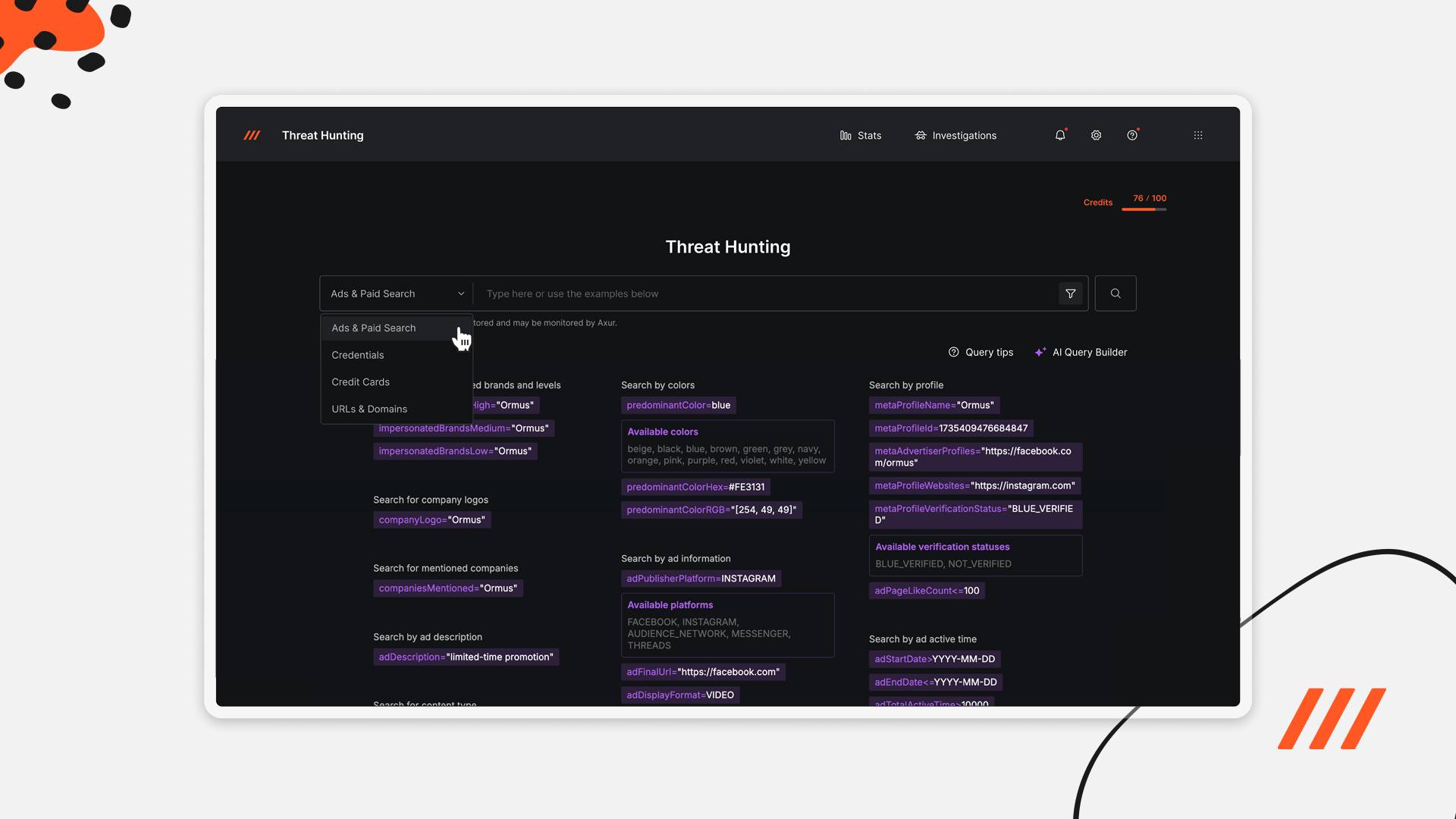Viewport: 1456px width, 819px height.
Task: Insert predominantColor=blue example query
Action: tap(679, 405)
